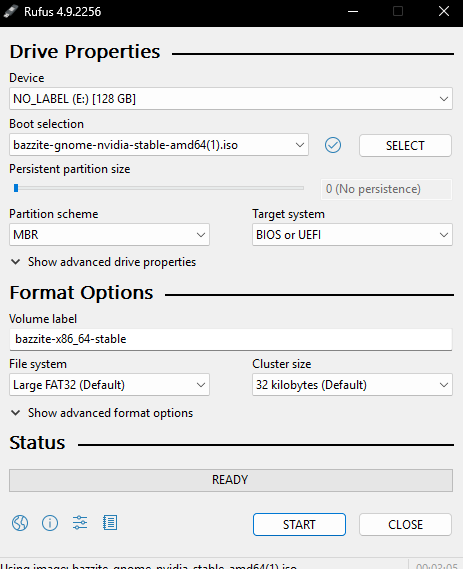The image size is (463, 569).
Task: Expand Show advanced drive properties
Action: [103, 262]
